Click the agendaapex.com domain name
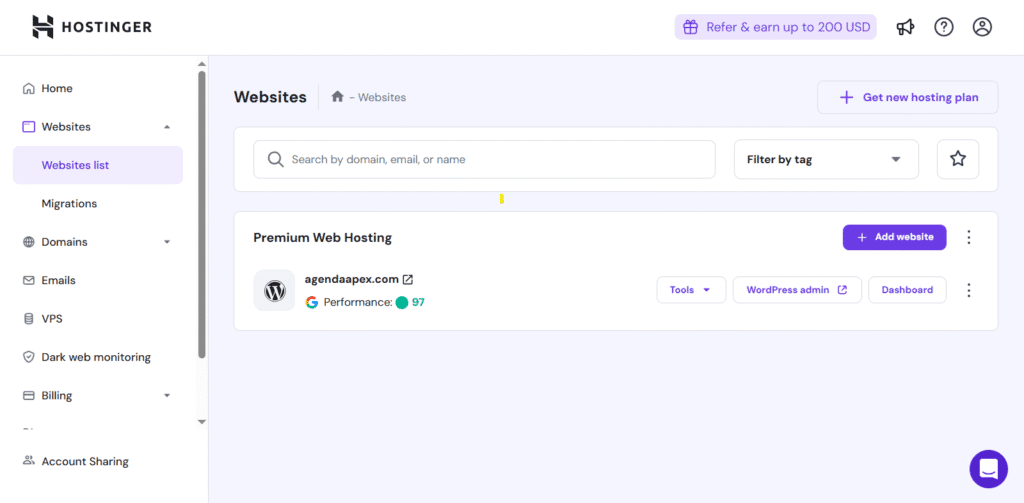This screenshot has width=1024, height=503. point(351,279)
